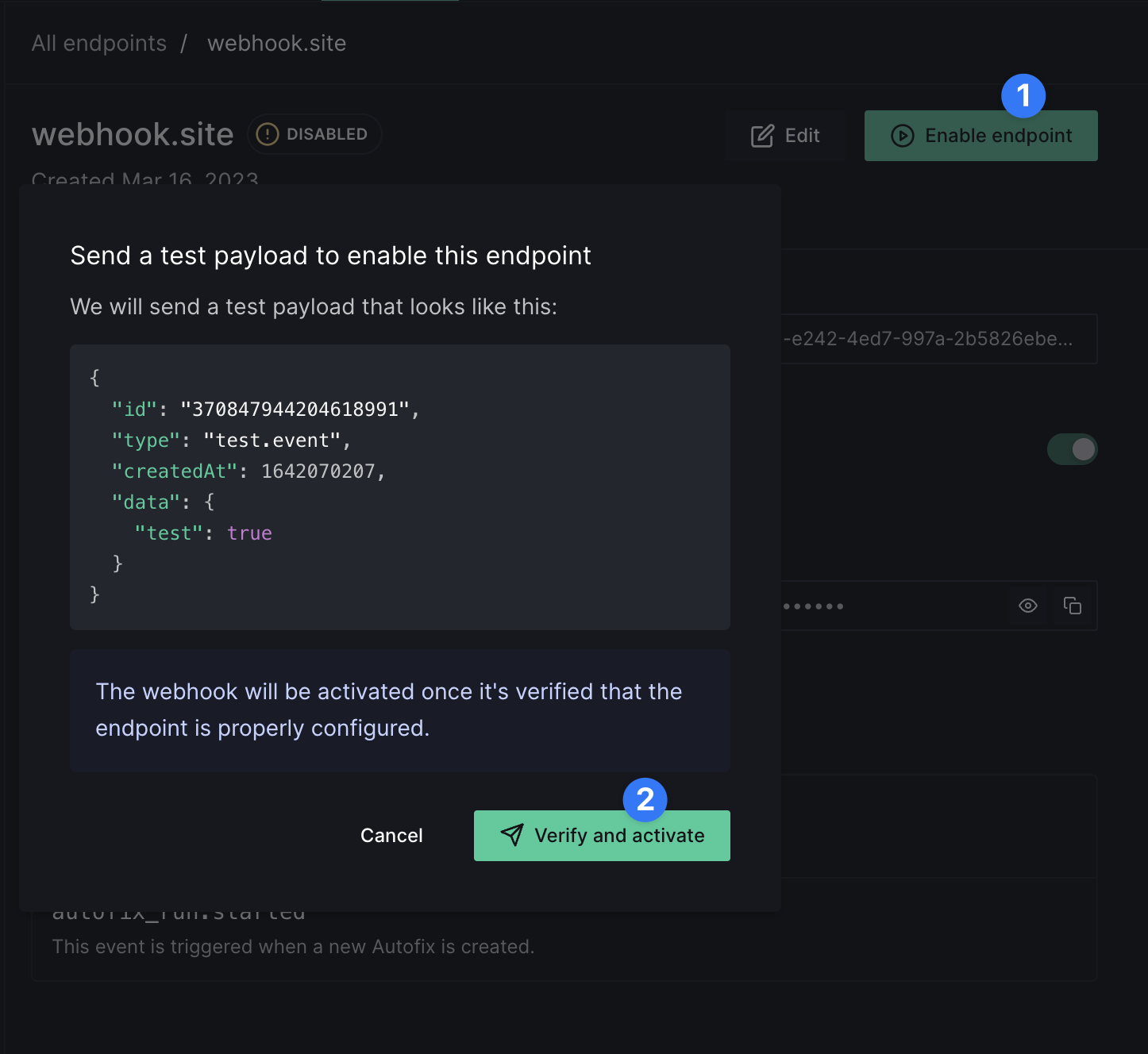Reveal the secret with the eye icon
Image resolution: width=1148 pixels, height=1054 pixels.
point(1028,606)
